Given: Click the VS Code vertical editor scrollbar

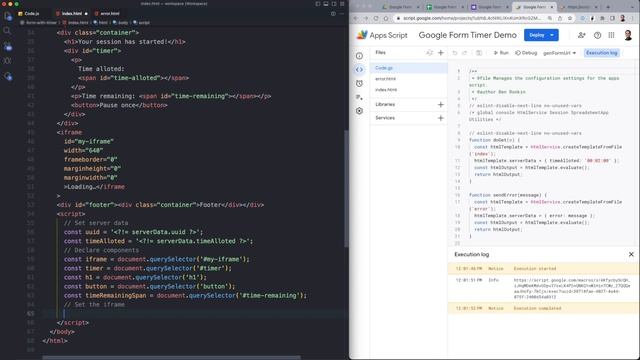Looking at the screenshot, I should (347, 188).
